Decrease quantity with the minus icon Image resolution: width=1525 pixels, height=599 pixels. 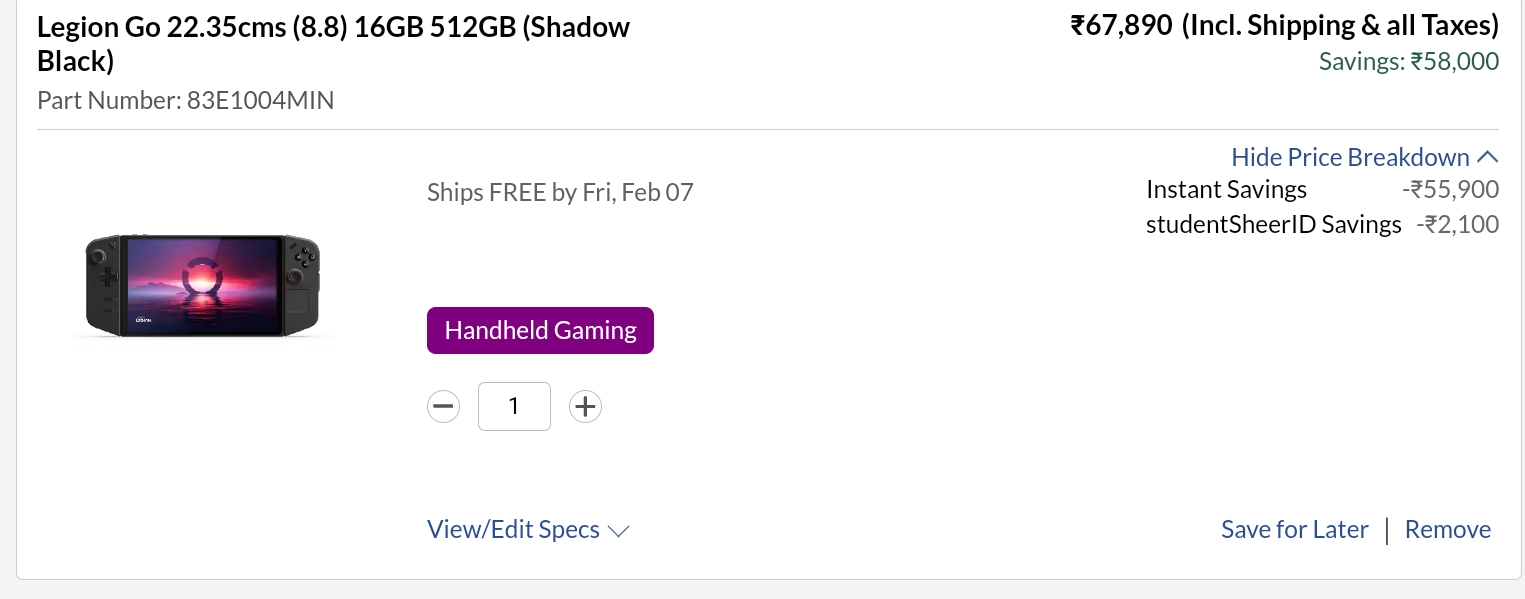tap(444, 407)
